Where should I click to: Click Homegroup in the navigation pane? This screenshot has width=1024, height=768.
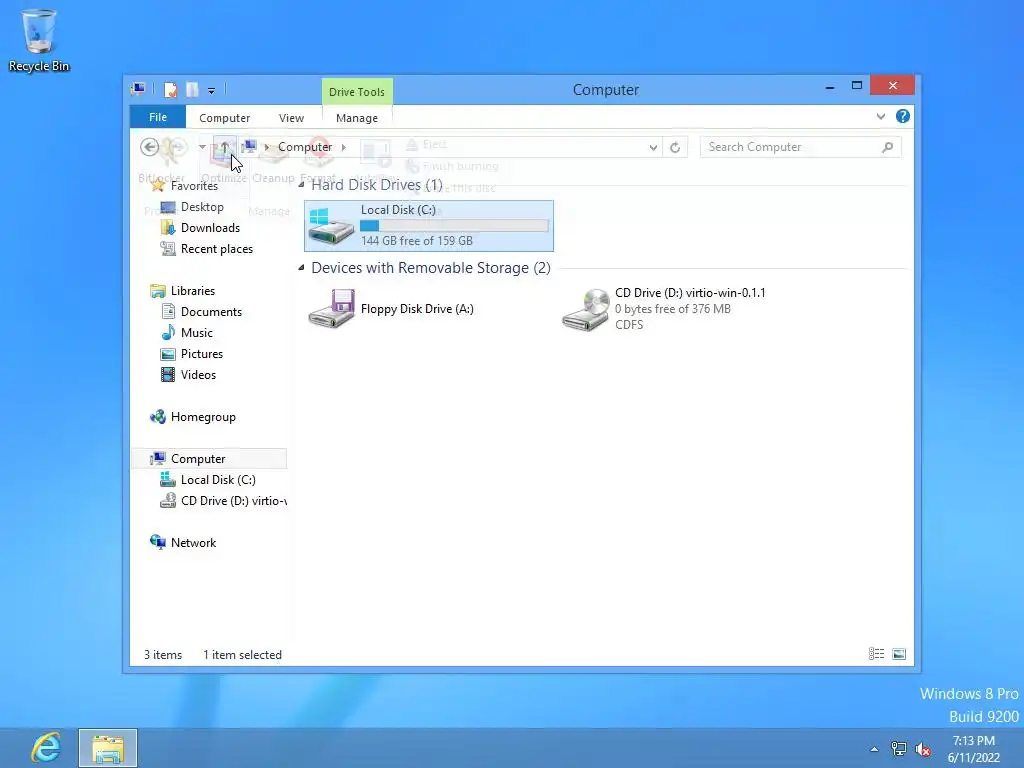click(x=203, y=417)
